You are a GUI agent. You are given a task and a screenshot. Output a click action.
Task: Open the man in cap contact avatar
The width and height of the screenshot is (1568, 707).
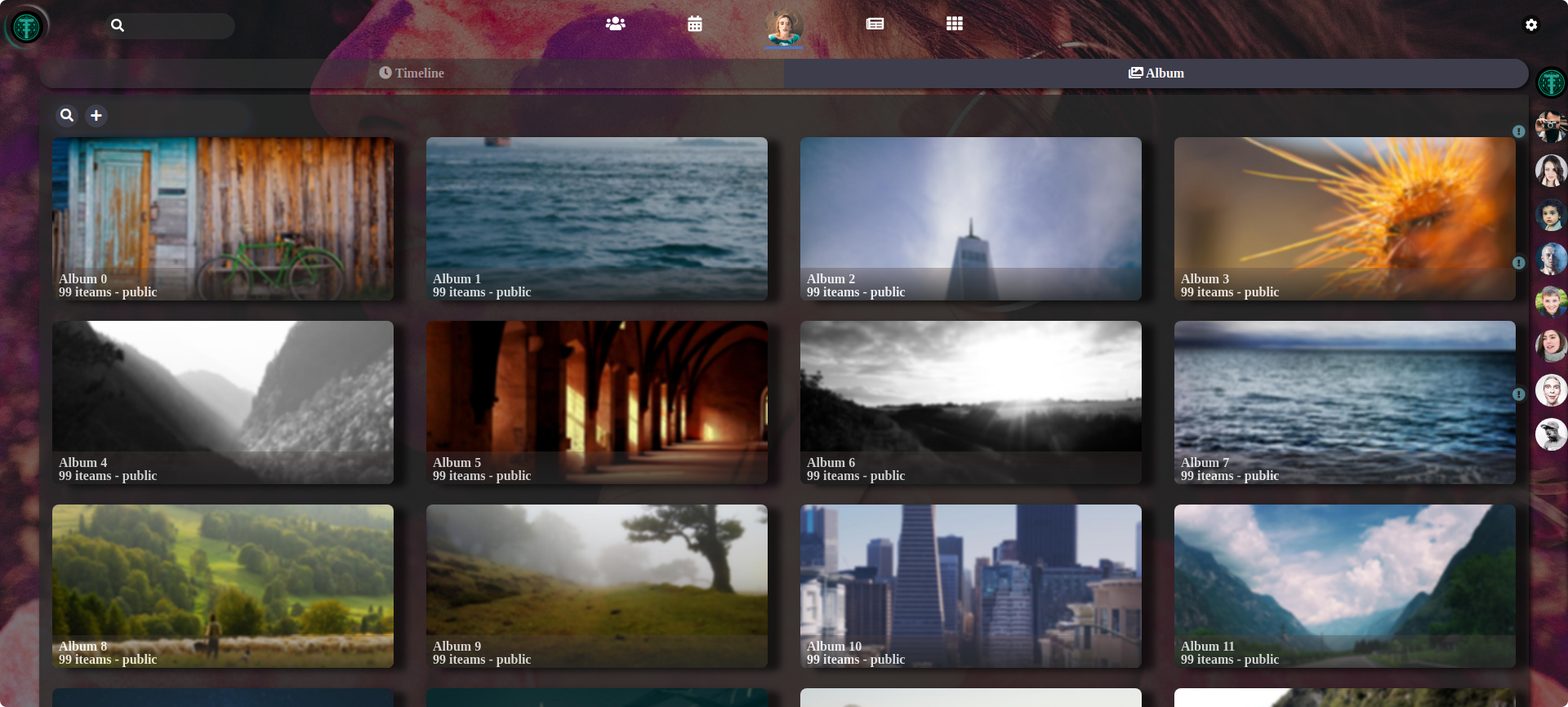pyautogui.click(x=1551, y=434)
